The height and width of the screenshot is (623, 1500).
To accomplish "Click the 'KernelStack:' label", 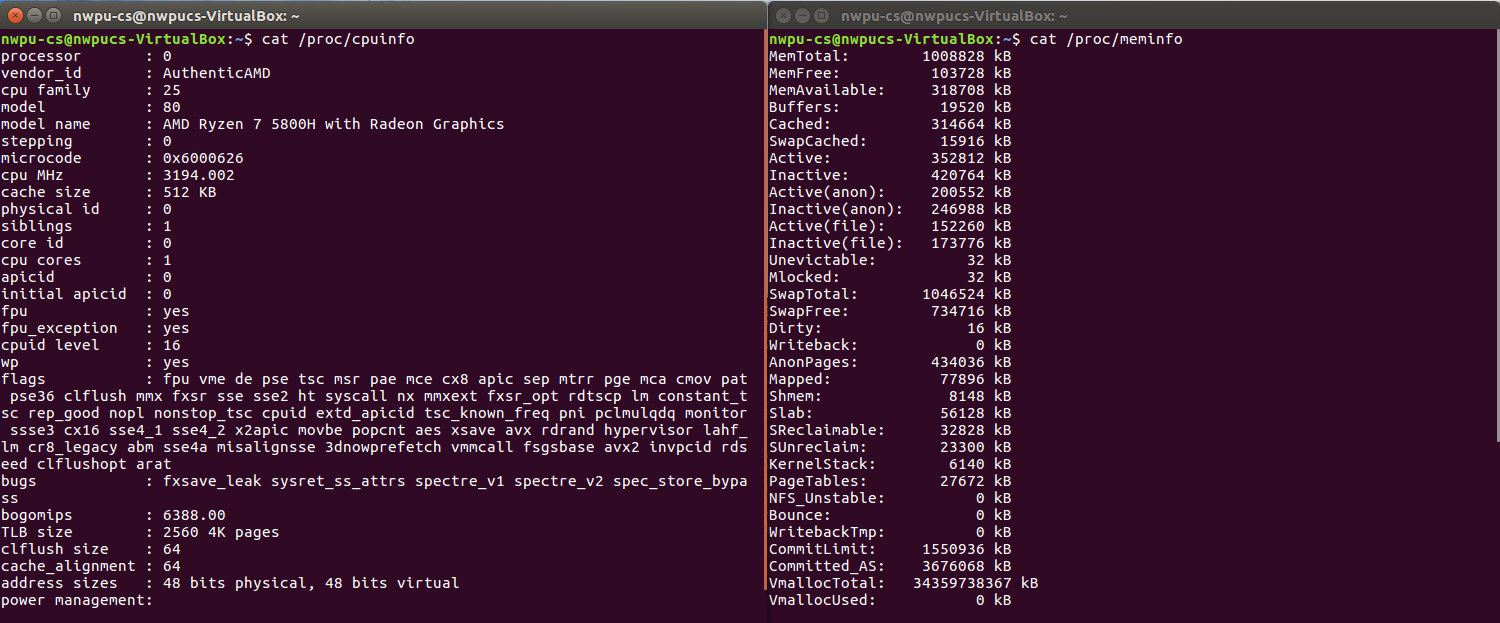I will [822, 464].
